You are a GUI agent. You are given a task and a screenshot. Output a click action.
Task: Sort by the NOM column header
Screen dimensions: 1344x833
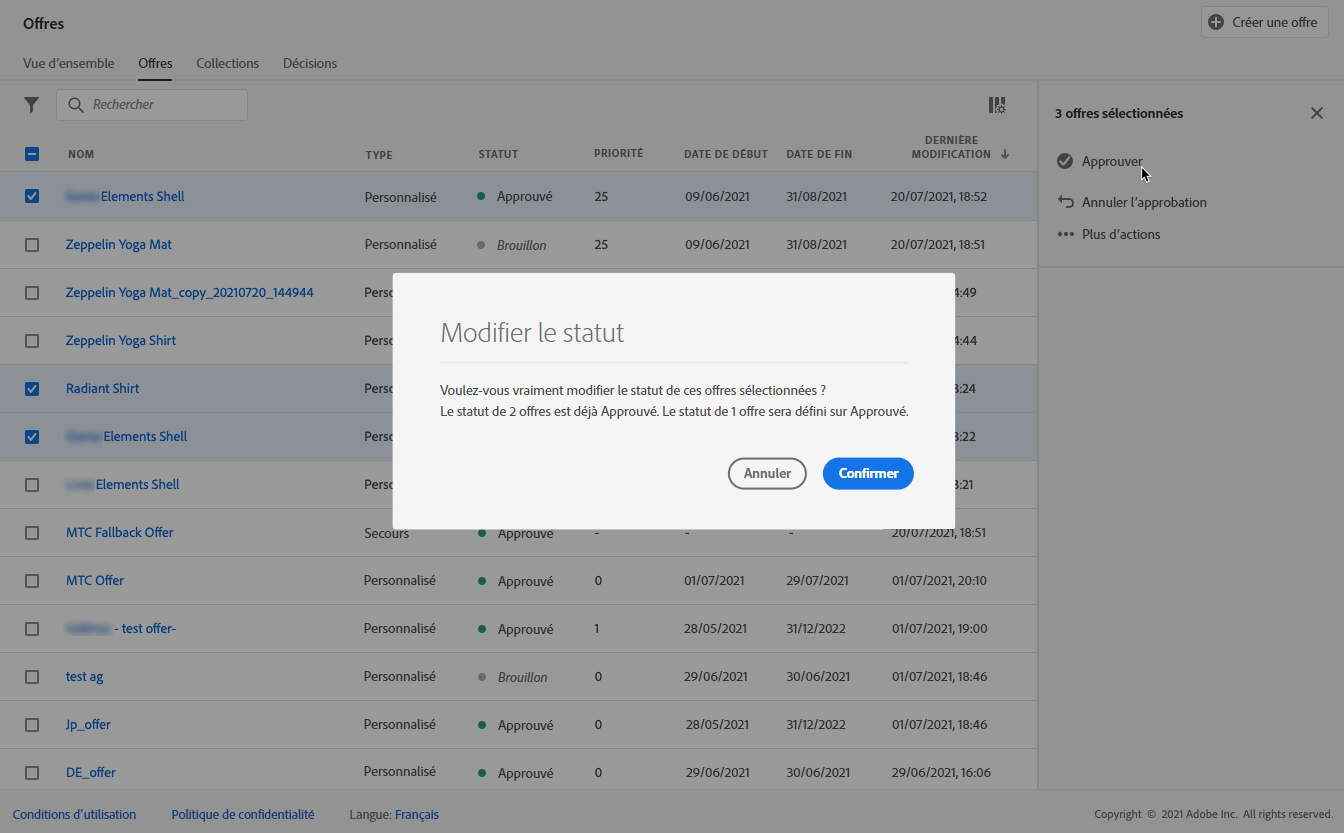tap(81, 154)
